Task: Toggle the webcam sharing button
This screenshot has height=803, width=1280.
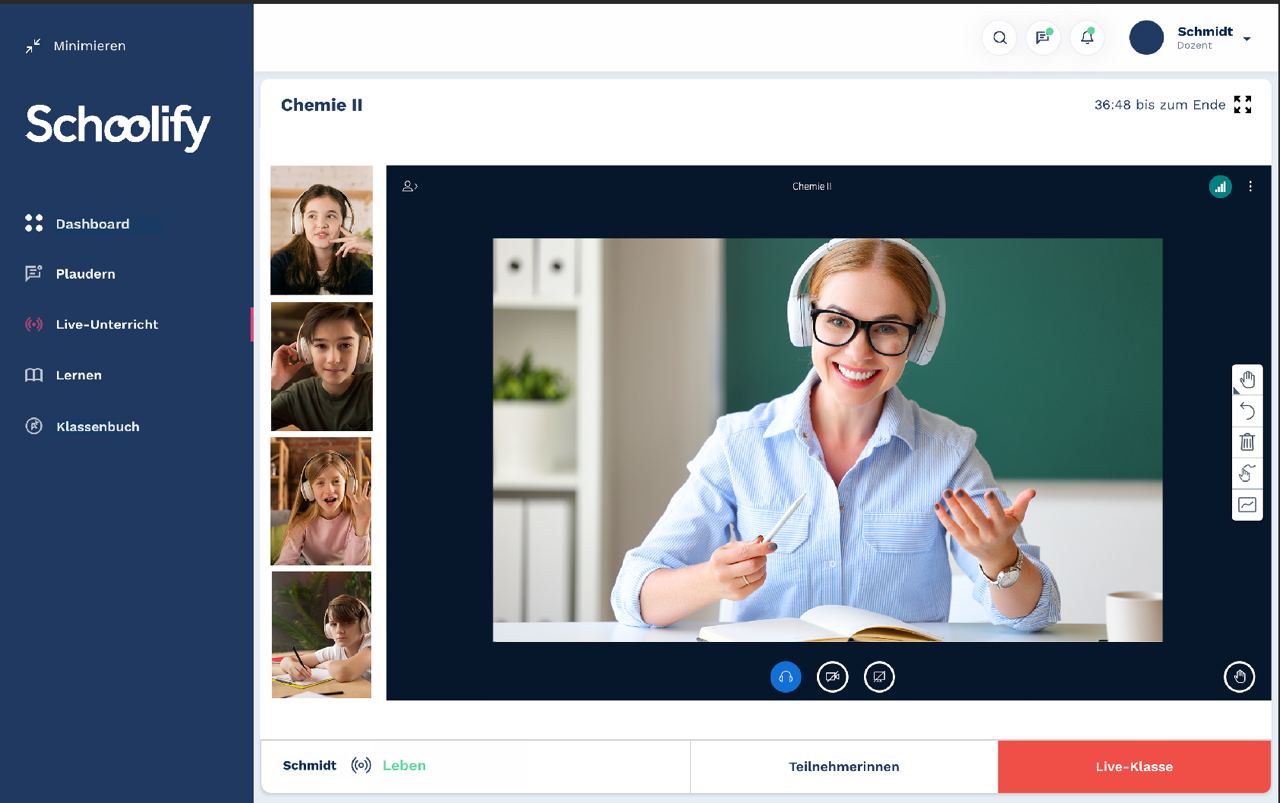Action: (x=832, y=677)
